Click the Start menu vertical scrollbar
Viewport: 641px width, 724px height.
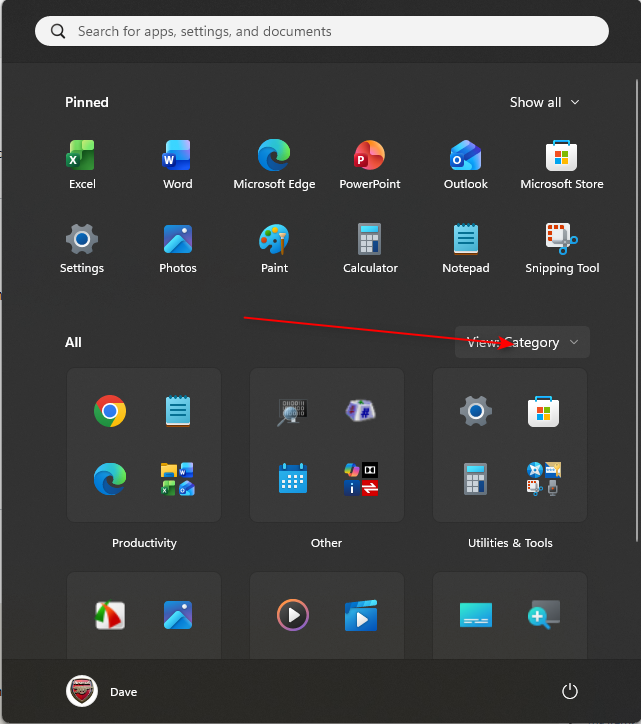point(637,309)
